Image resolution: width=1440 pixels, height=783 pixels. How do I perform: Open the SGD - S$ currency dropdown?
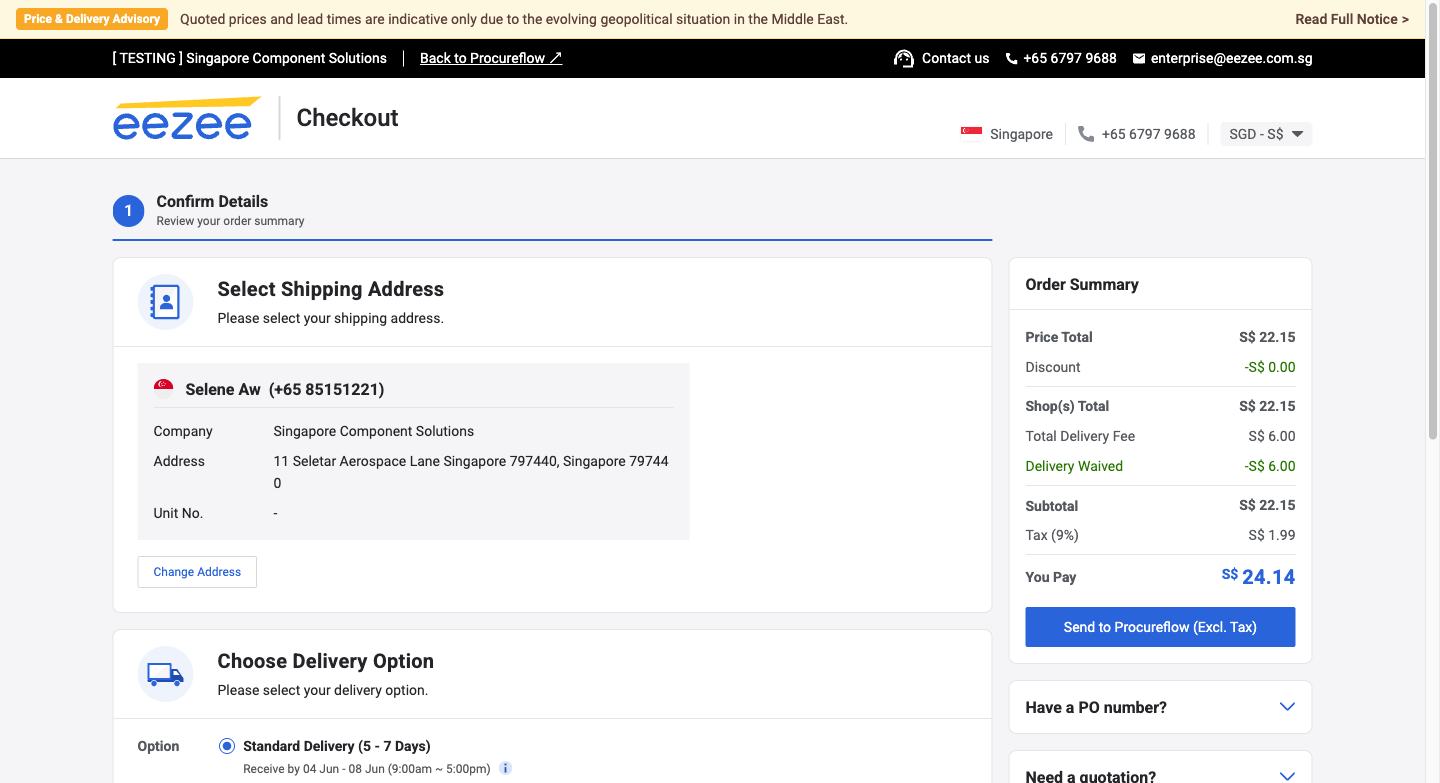pos(1266,134)
